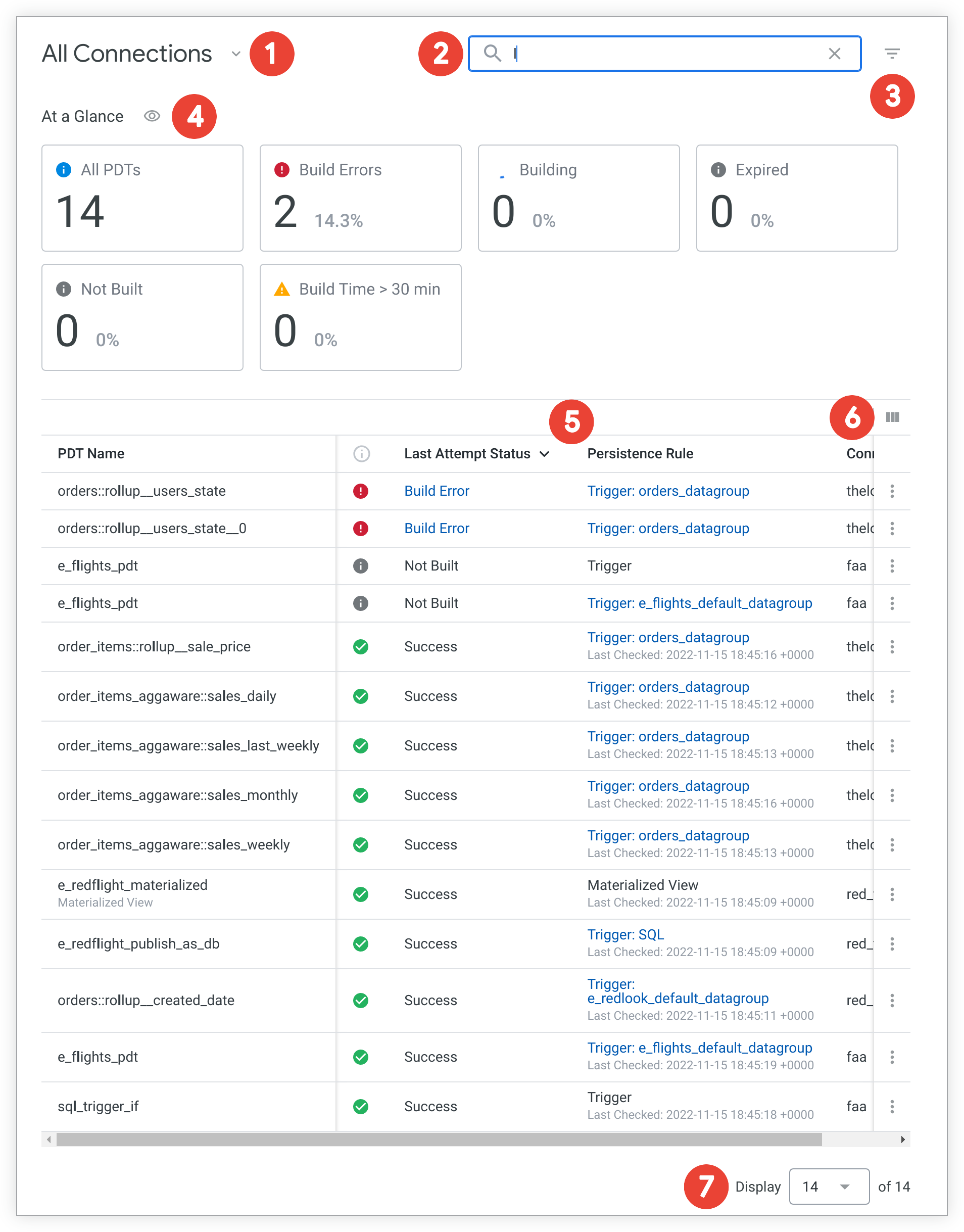
Task: Select the Build Errors summary card
Action: 360,198
